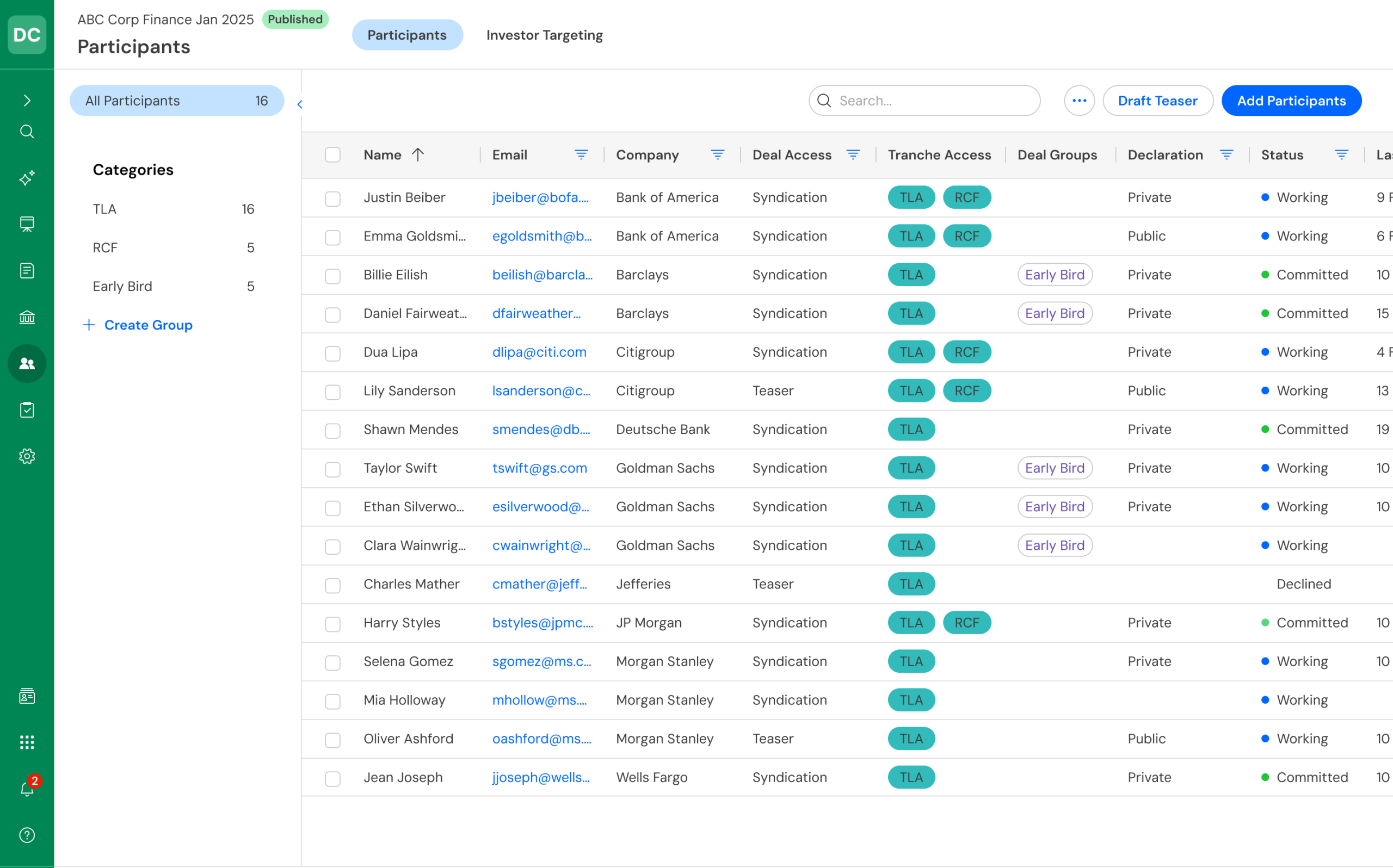Open the search icon in the left sidebar
Screen dimensions: 1393x868
(27, 132)
